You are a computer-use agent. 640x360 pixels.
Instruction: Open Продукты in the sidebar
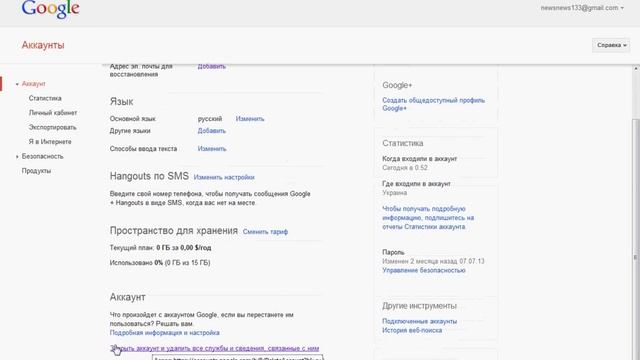tap(36, 171)
